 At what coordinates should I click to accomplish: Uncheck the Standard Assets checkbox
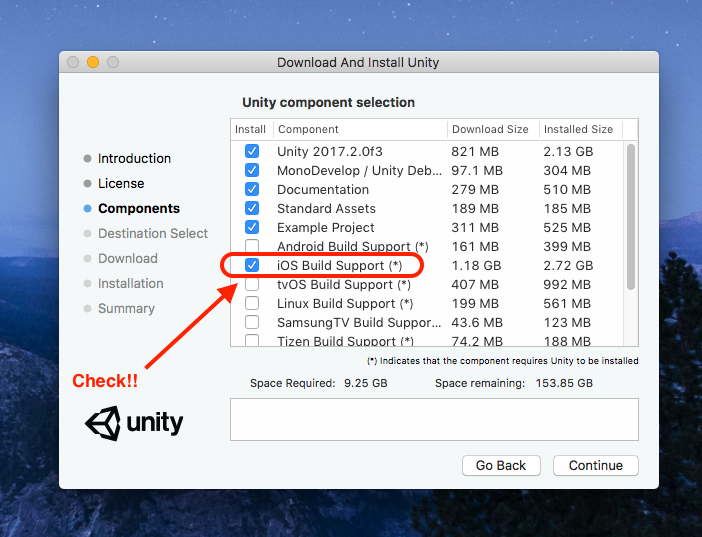tap(252, 208)
